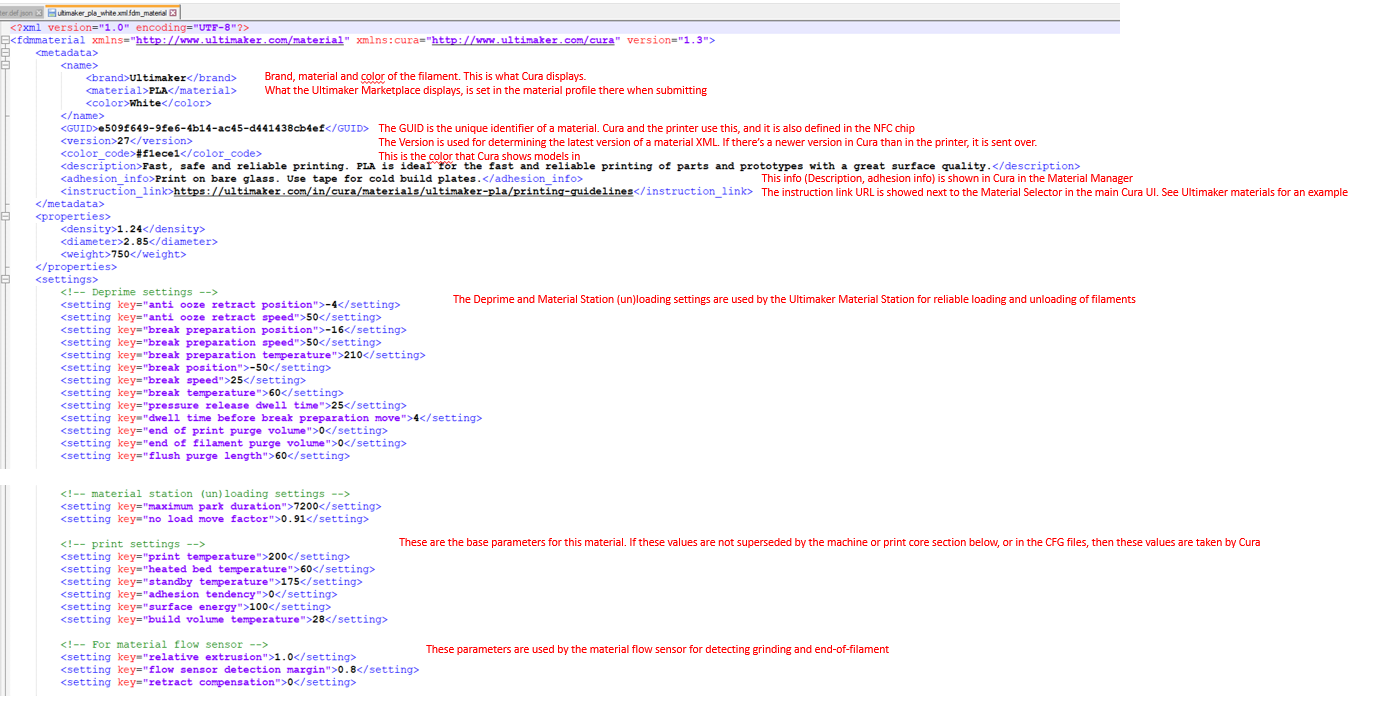
Task: Click the print temperature value 200
Action: 278,556
